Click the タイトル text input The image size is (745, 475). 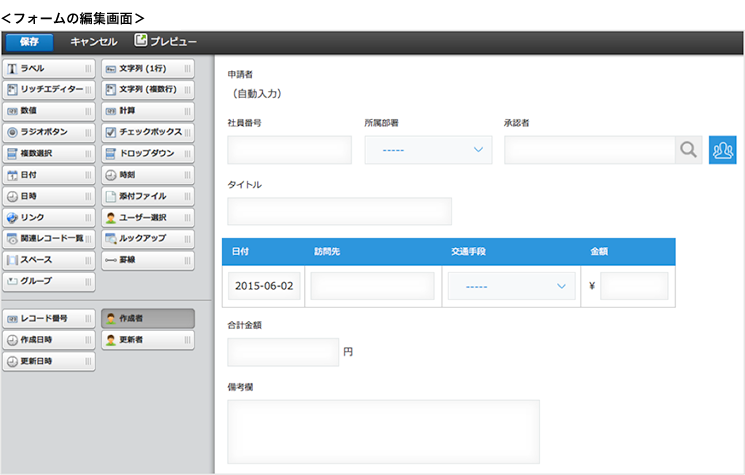click(339, 211)
